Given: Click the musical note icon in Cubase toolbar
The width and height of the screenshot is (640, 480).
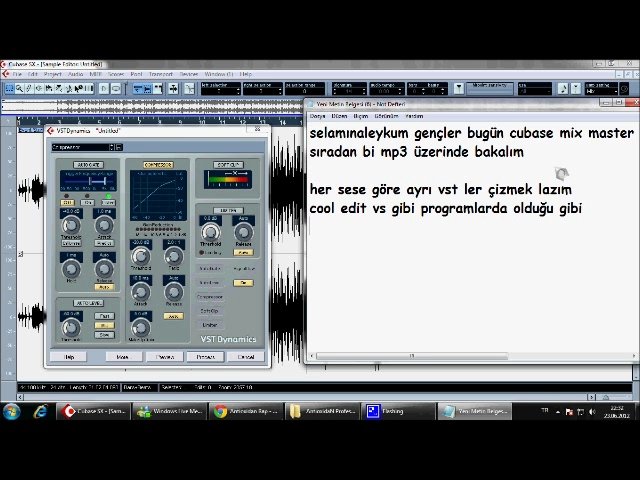Looking at the screenshot, I should point(563,88).
